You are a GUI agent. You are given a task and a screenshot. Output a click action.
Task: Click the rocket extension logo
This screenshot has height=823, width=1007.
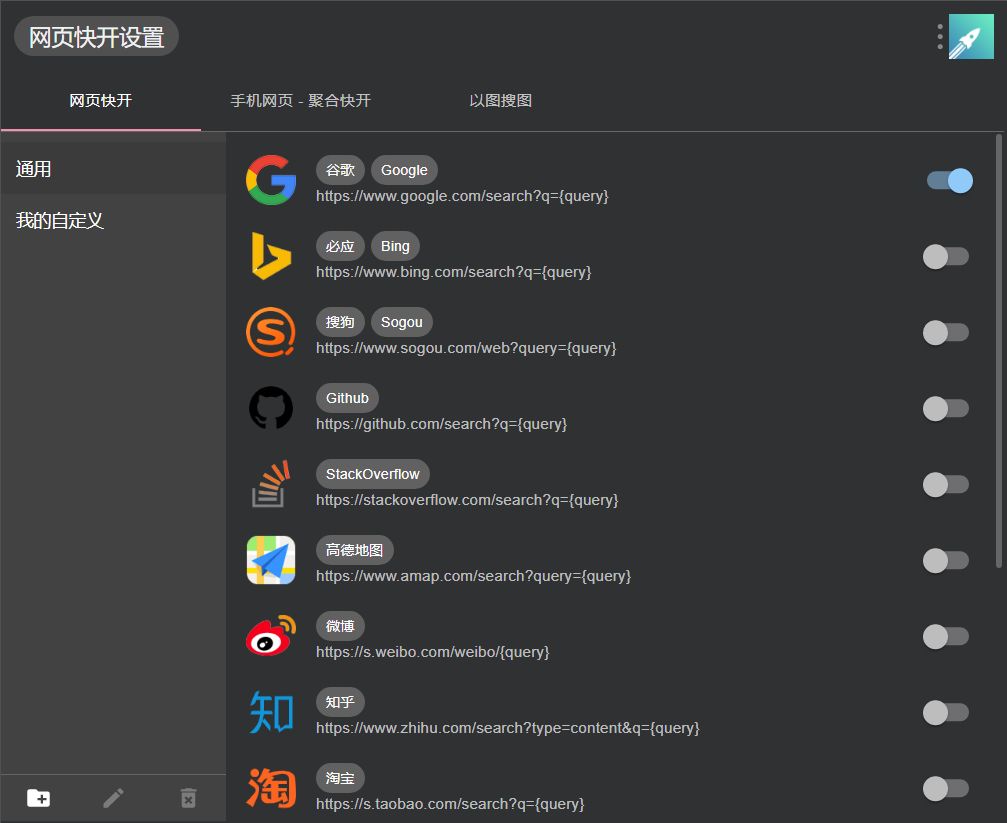click(x=971, y=37)
